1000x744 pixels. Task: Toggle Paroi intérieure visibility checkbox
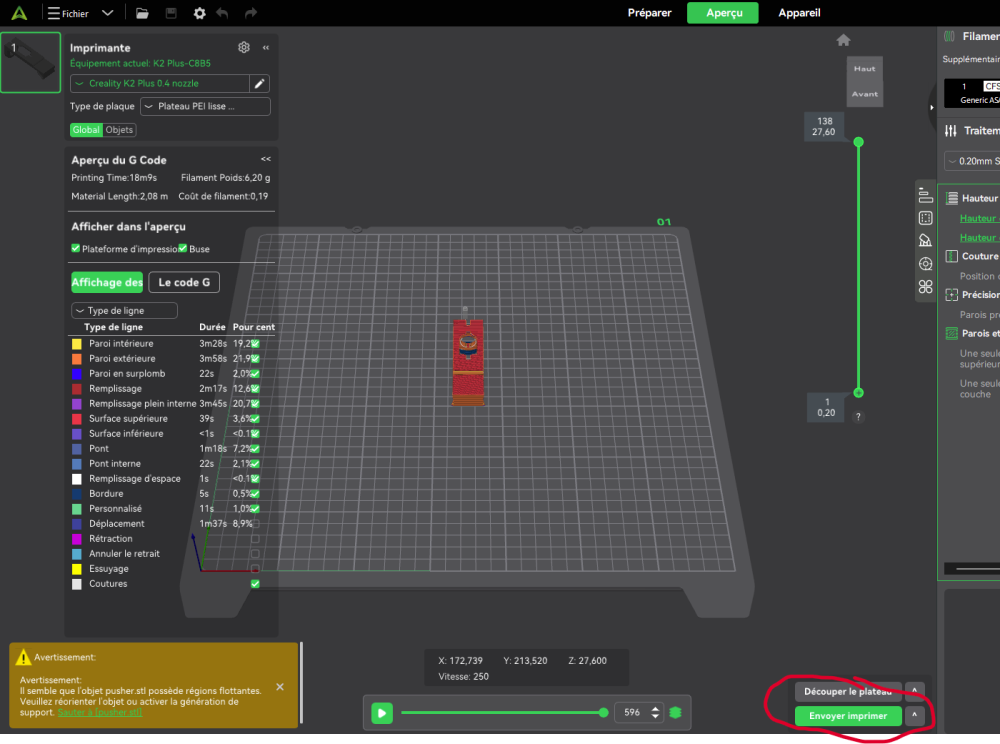pos(255,343)
